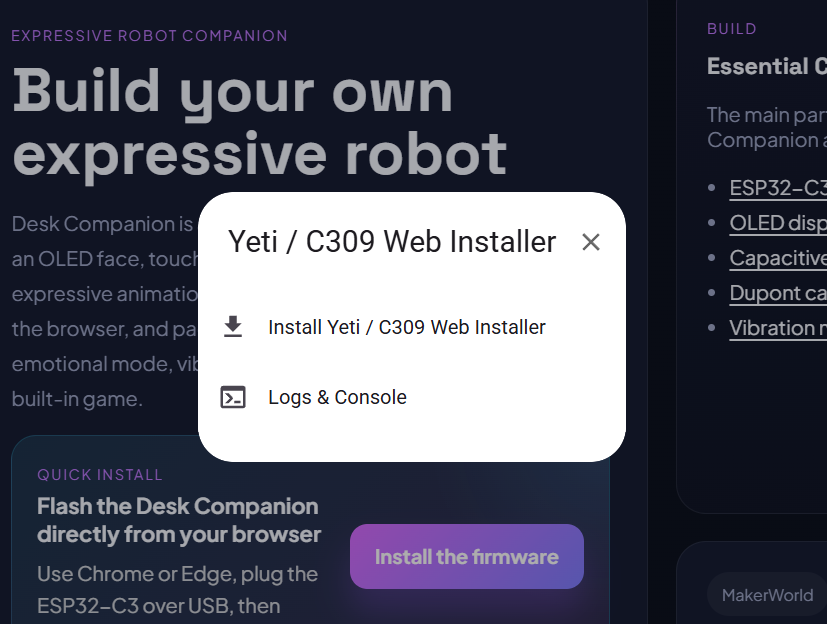Click the Flash the Desk Companion heading

click(x=178, y=520)
